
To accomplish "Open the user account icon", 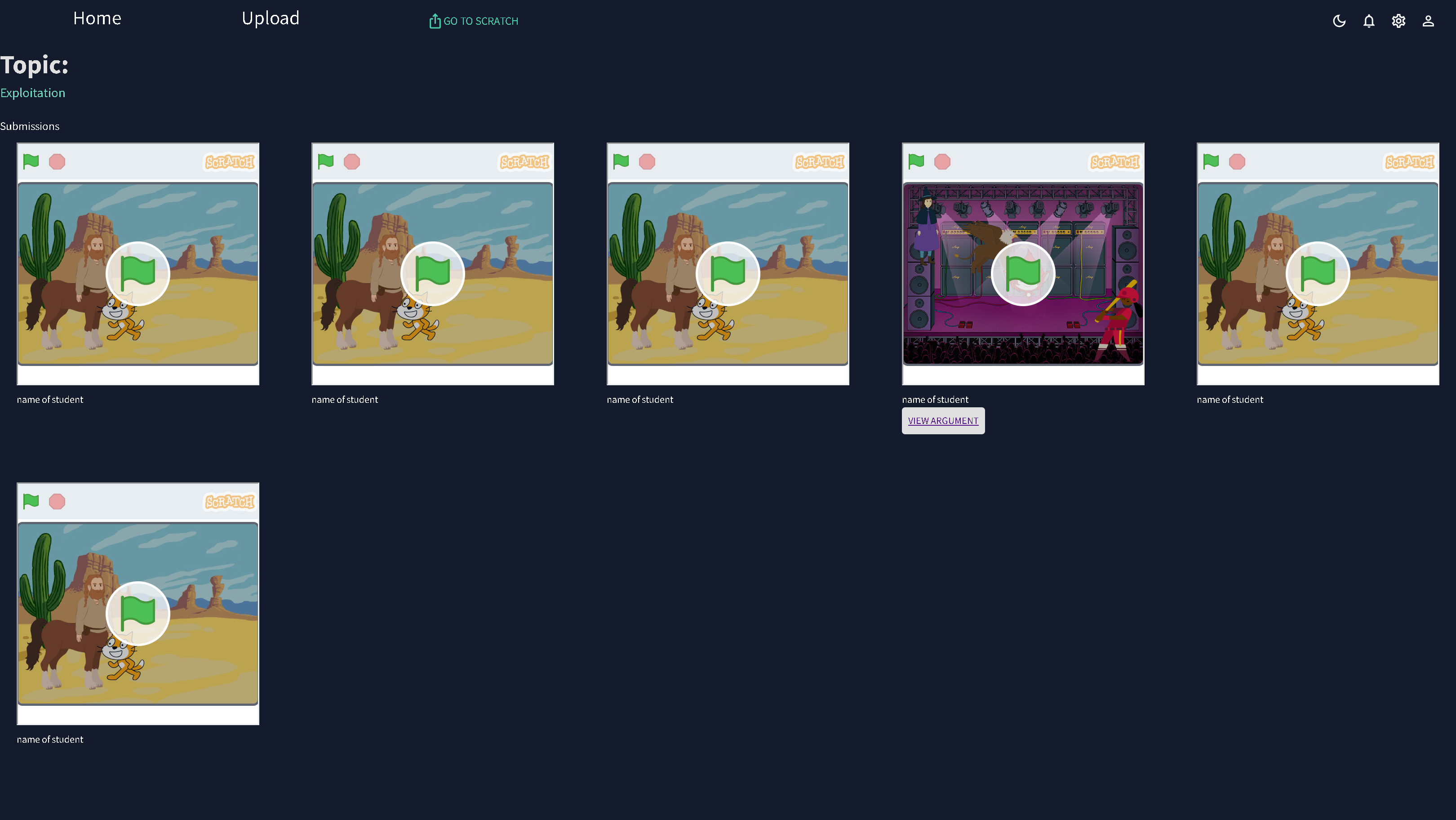I will click(1428, 21).
